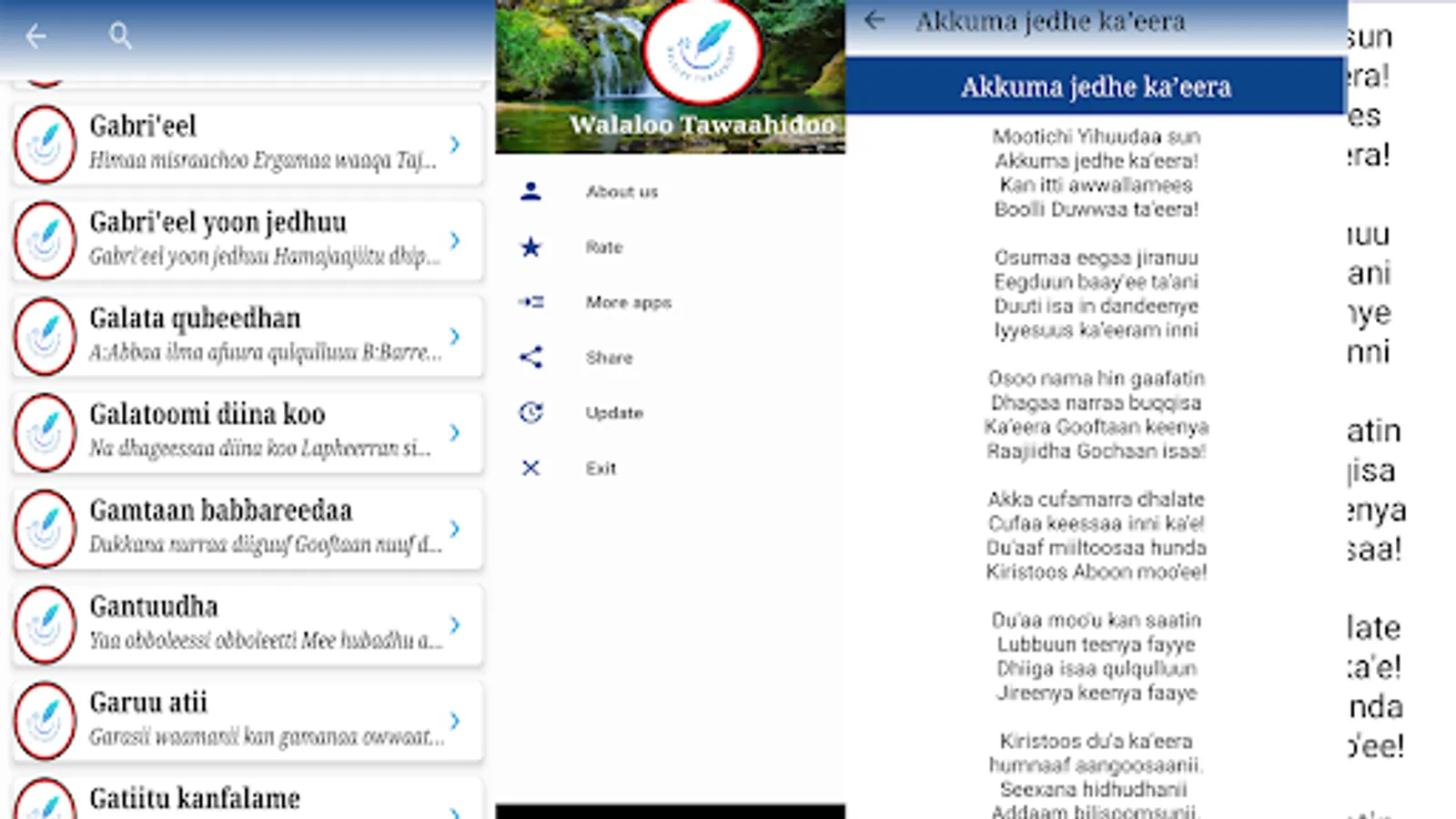The image size is (1456, 819).
Task: Click lyric line Kiristoos Aboon moo'ee!
Action: pyautogui.click(x=1097, y=572)
